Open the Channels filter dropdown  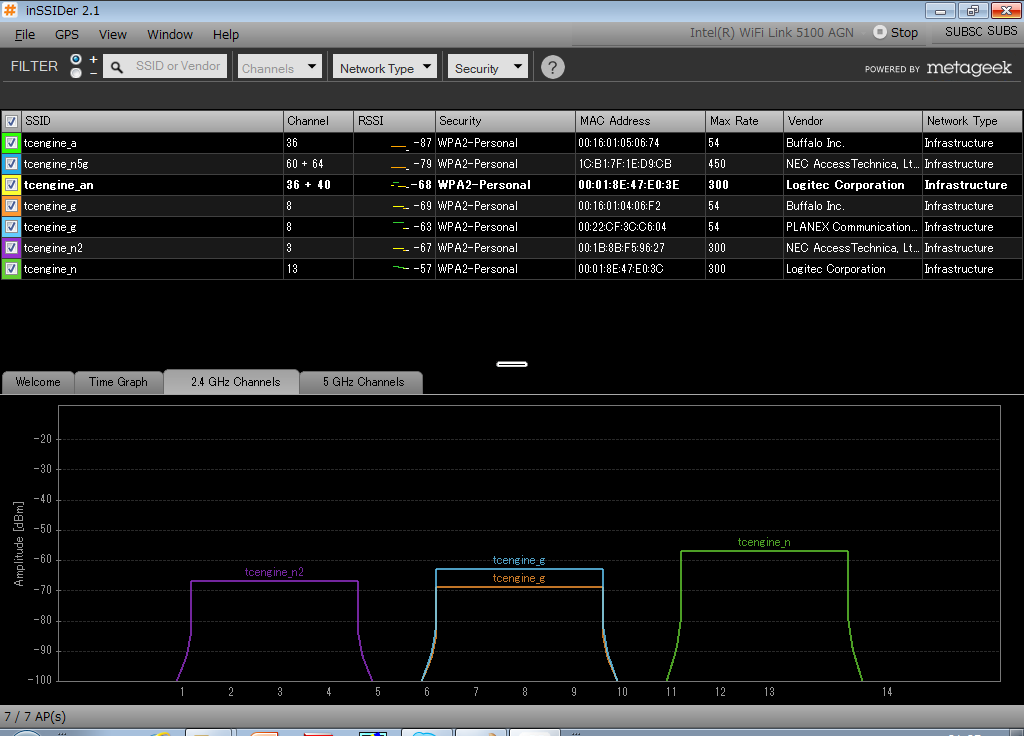(281, 68)
